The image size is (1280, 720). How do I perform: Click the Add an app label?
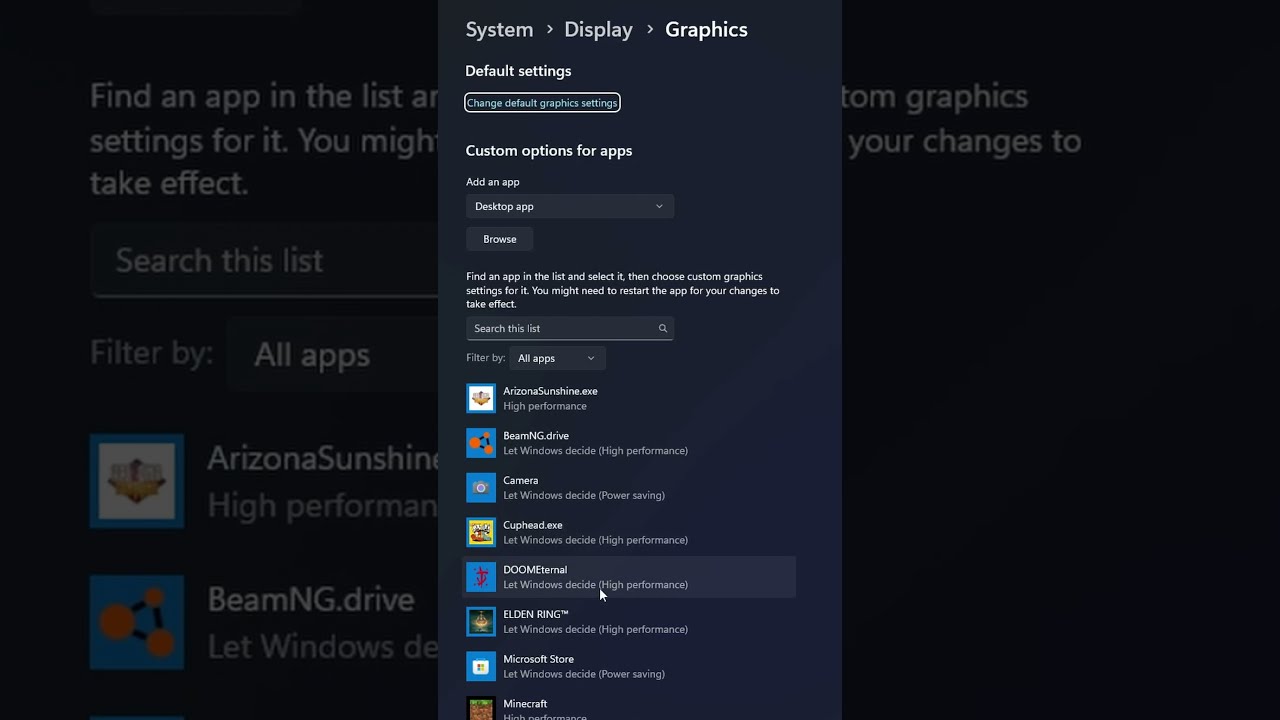tap(493, 182)
